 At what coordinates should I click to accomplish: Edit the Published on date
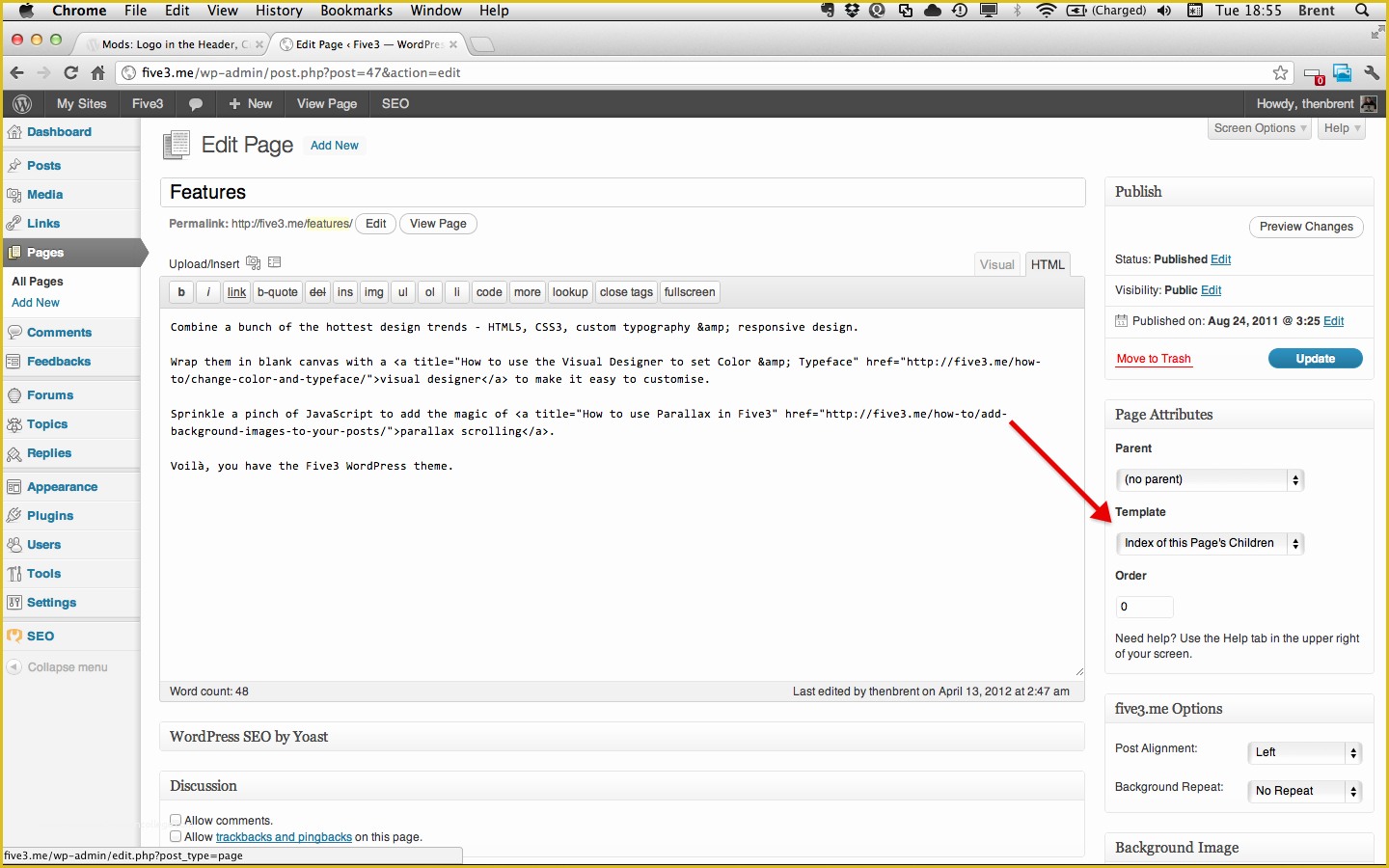click(1334, 321)
